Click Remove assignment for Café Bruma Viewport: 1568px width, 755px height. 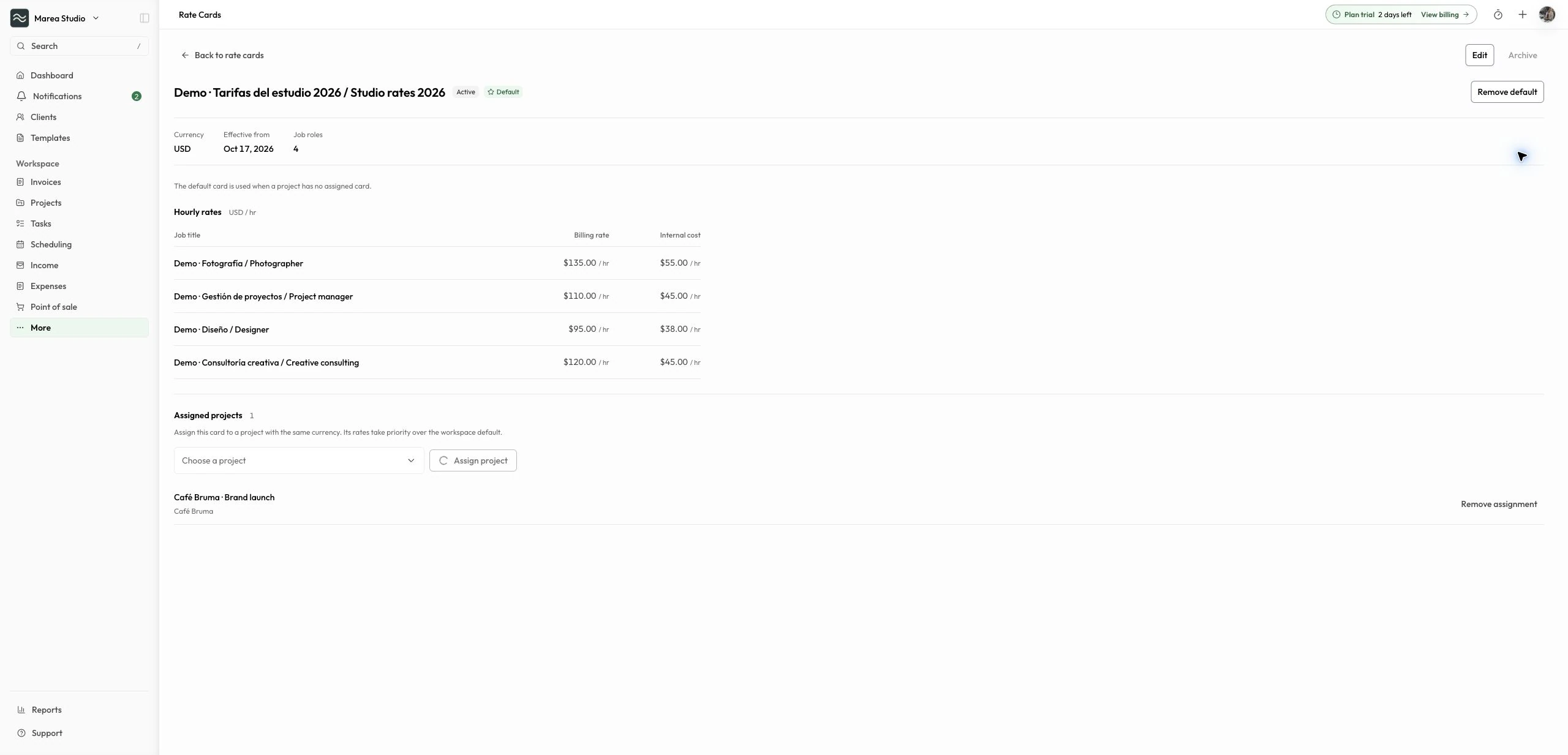1499,504
